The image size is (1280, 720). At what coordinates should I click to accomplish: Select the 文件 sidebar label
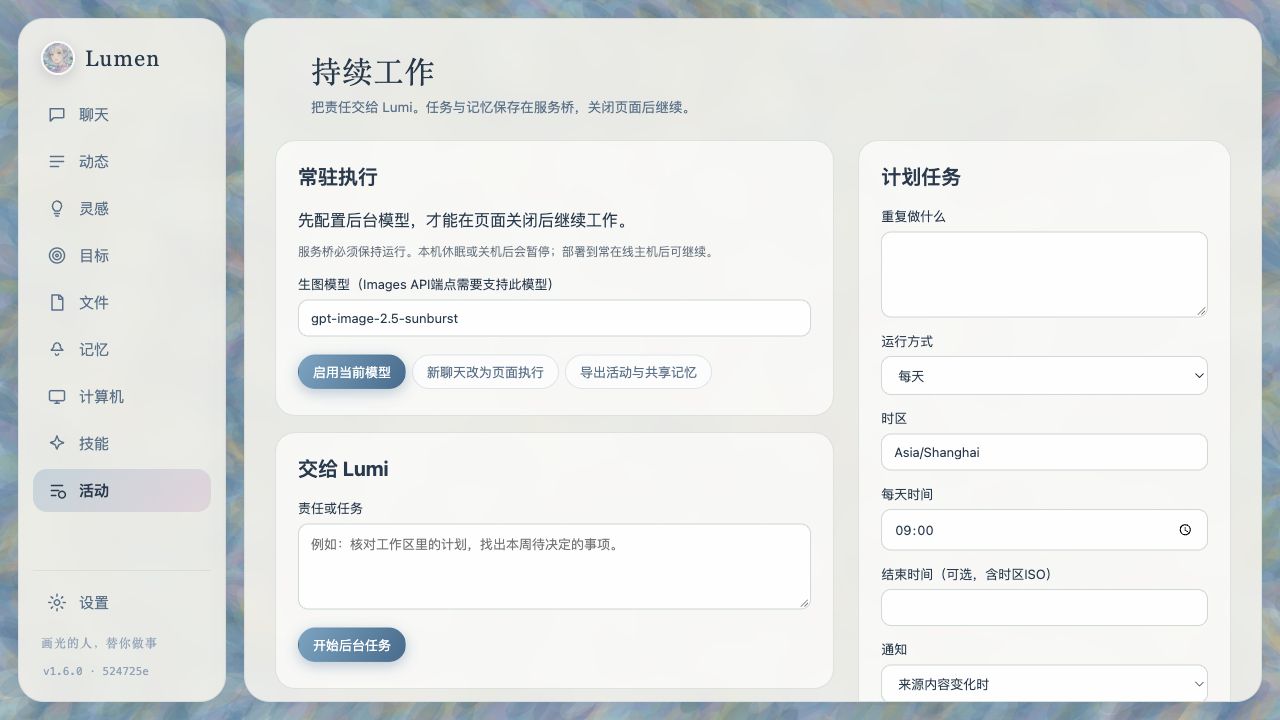(94, 303)
